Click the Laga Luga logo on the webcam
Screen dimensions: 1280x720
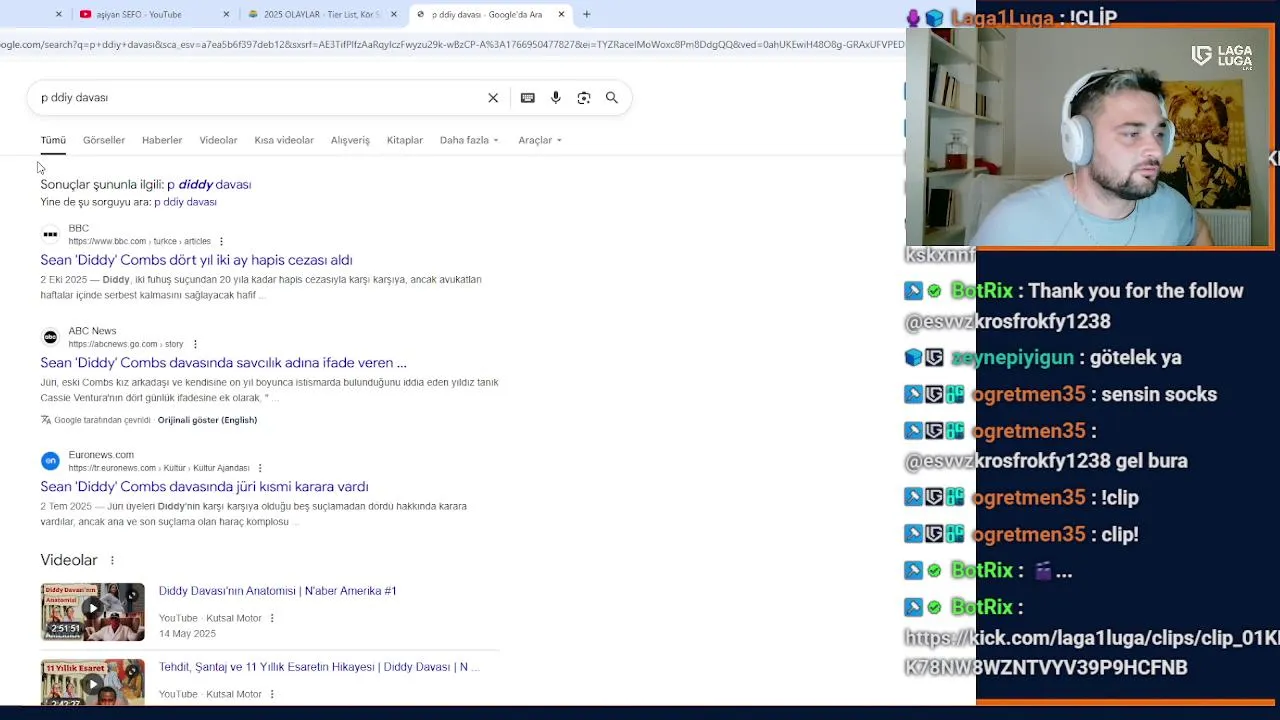pyautogui.click(x=1222, y=56)
